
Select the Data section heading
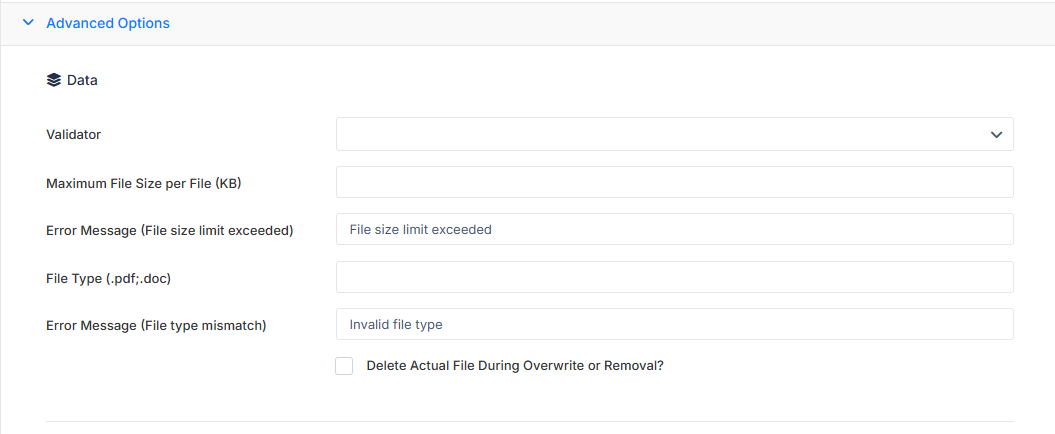(82, 80)
